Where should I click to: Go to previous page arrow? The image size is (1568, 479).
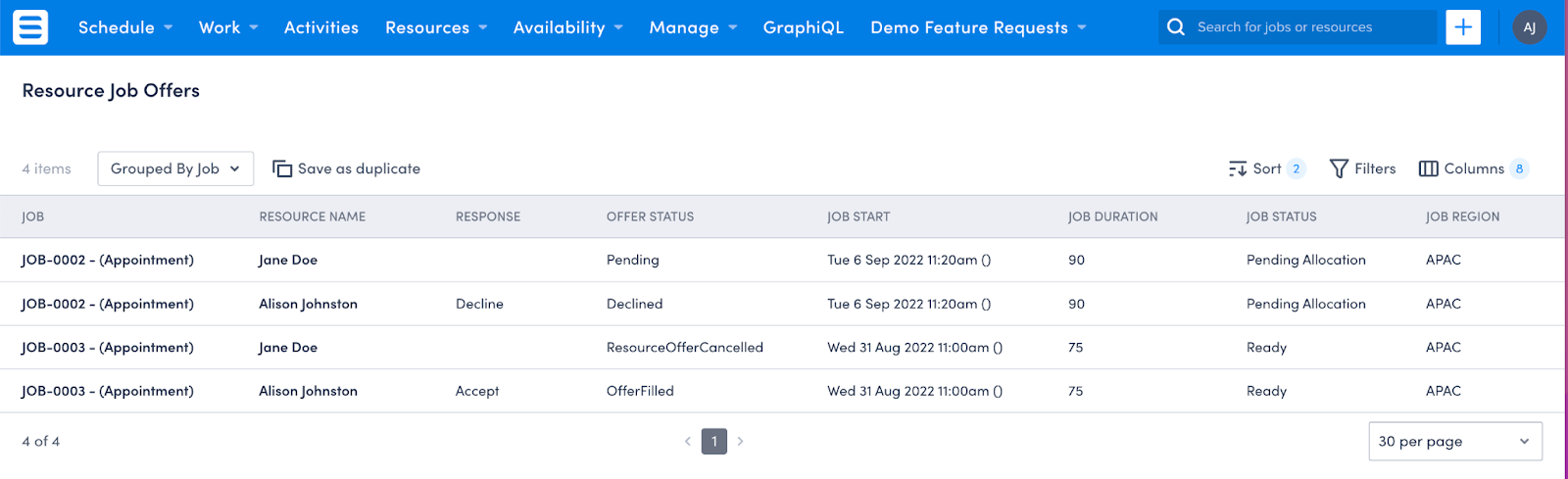[x=688, y=441]
